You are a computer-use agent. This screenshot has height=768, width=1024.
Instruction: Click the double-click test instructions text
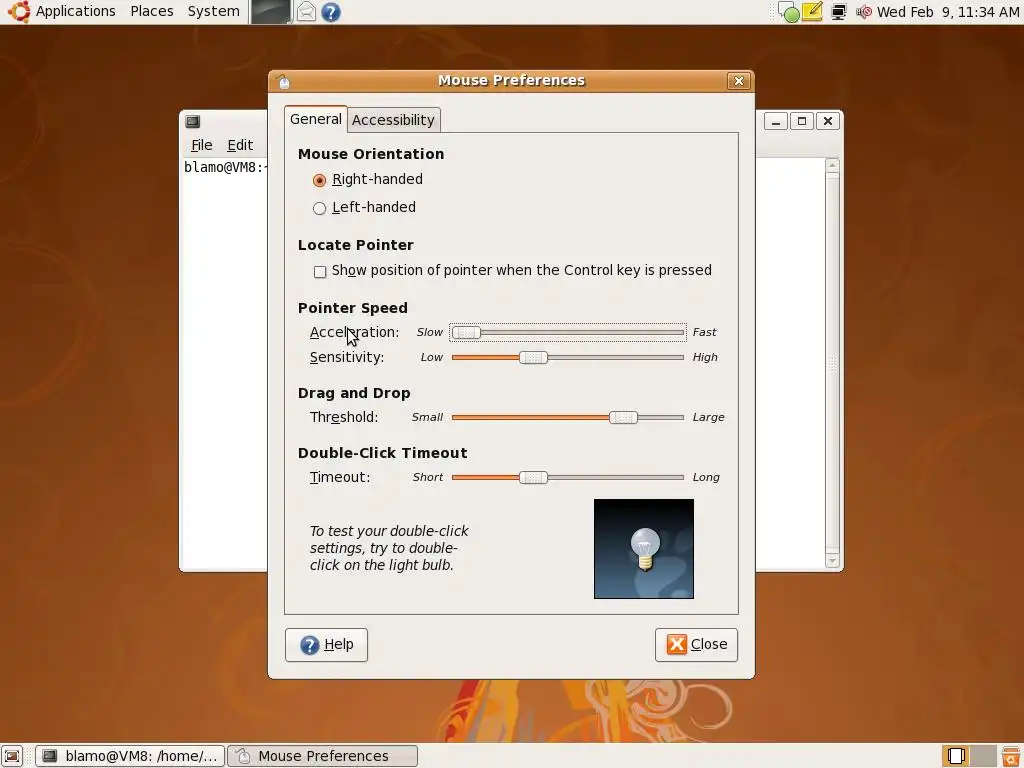click(x=389, y=548)
